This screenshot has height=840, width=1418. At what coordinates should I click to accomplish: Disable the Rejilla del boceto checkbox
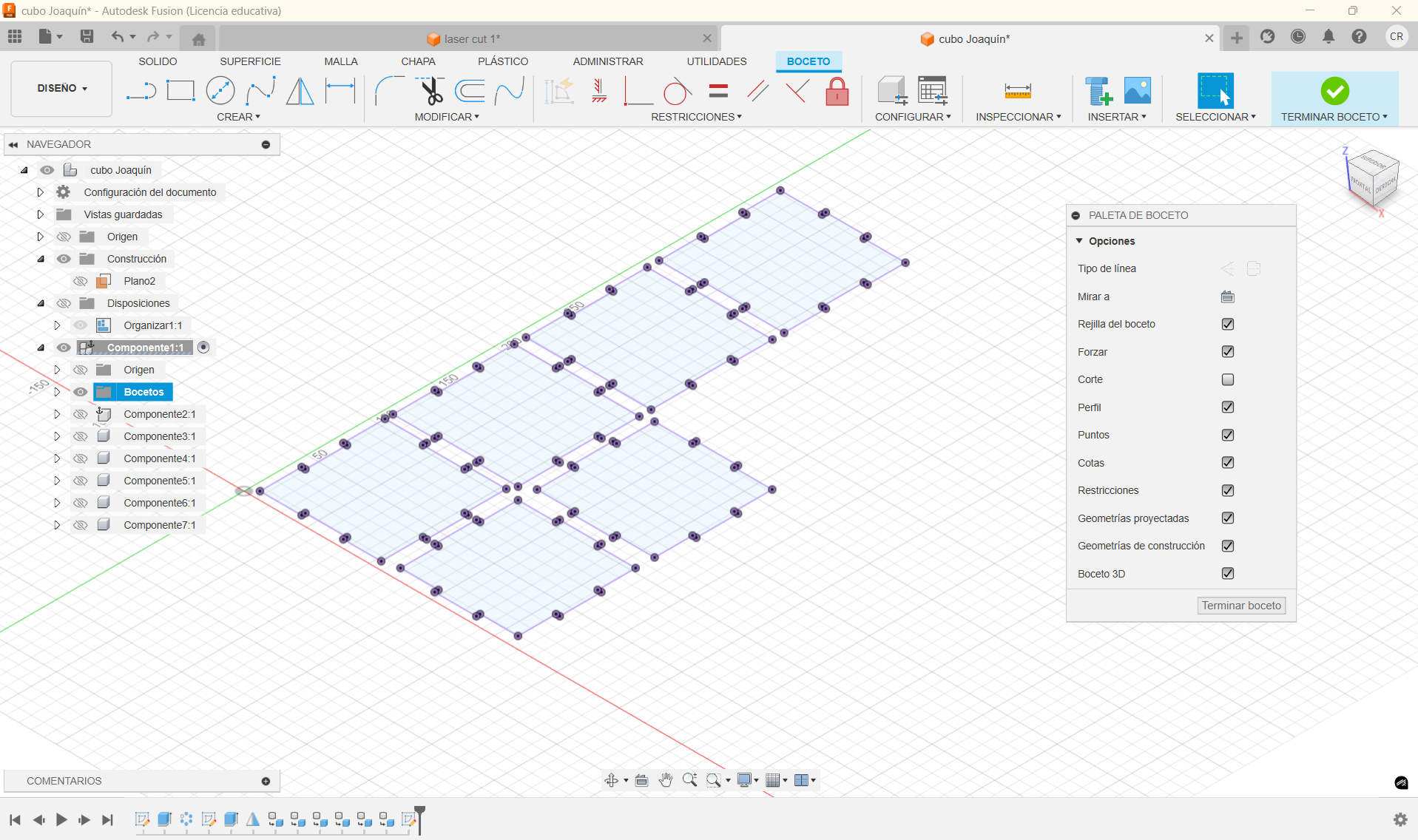tap(1228, 324)
